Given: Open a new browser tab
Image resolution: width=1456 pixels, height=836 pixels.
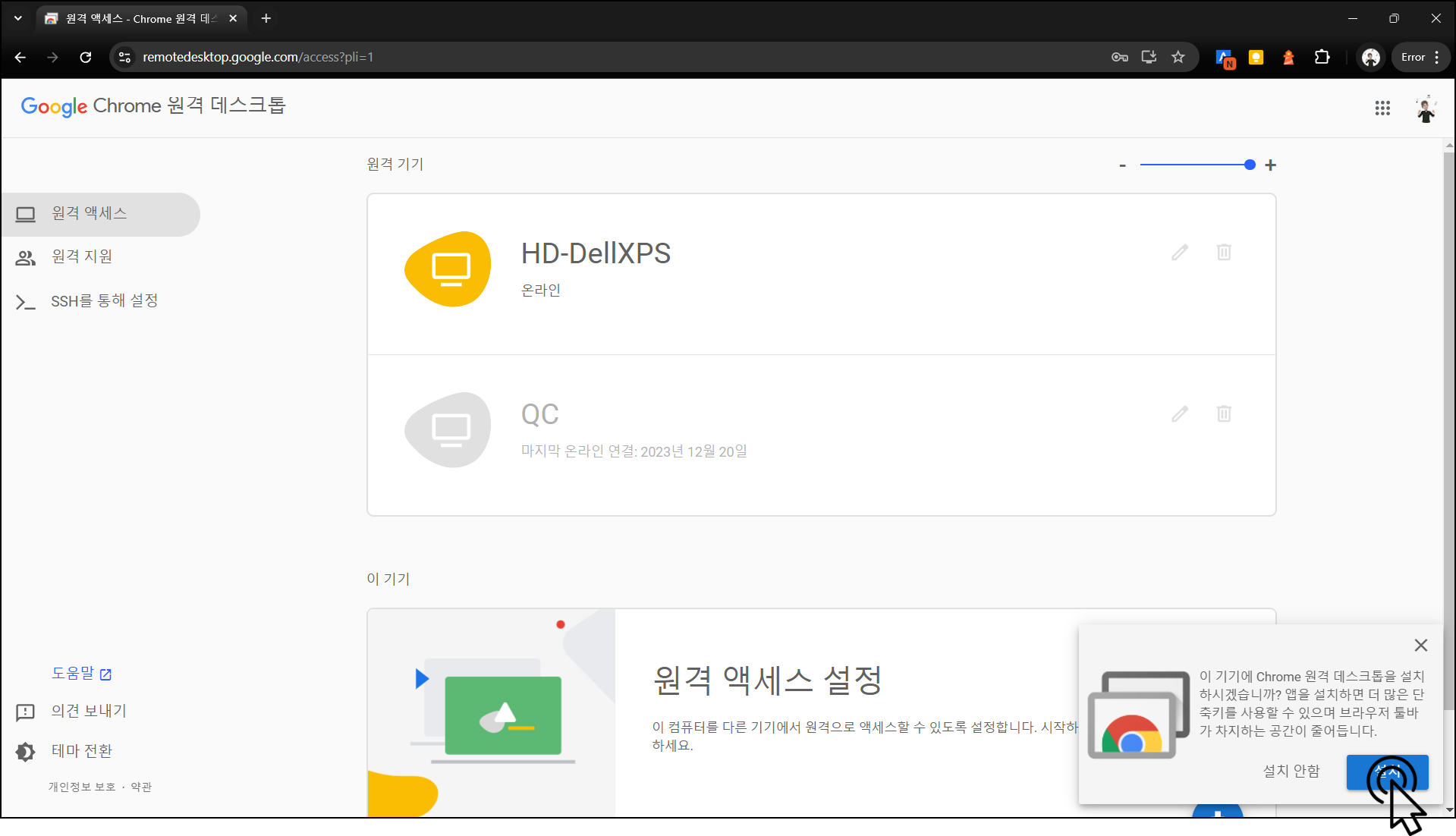Looking at the screenshot, I should point(266,18).
